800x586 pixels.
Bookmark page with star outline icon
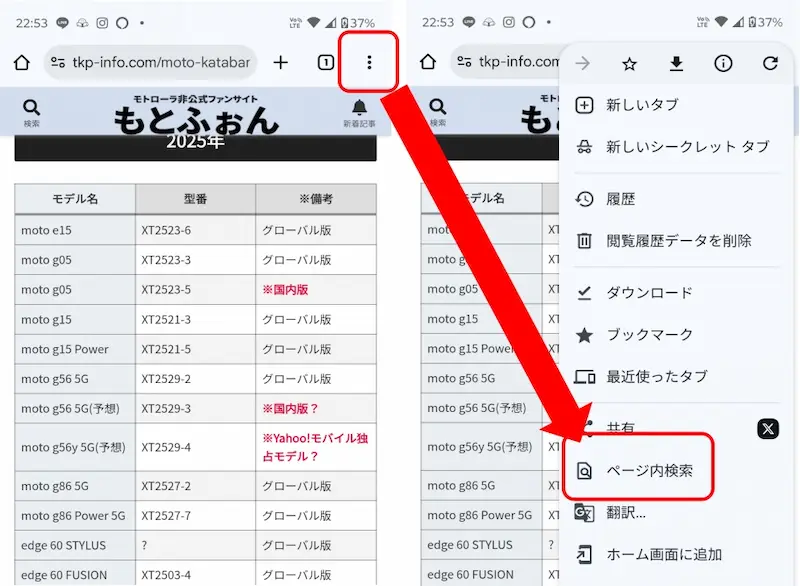click(630, 64)
